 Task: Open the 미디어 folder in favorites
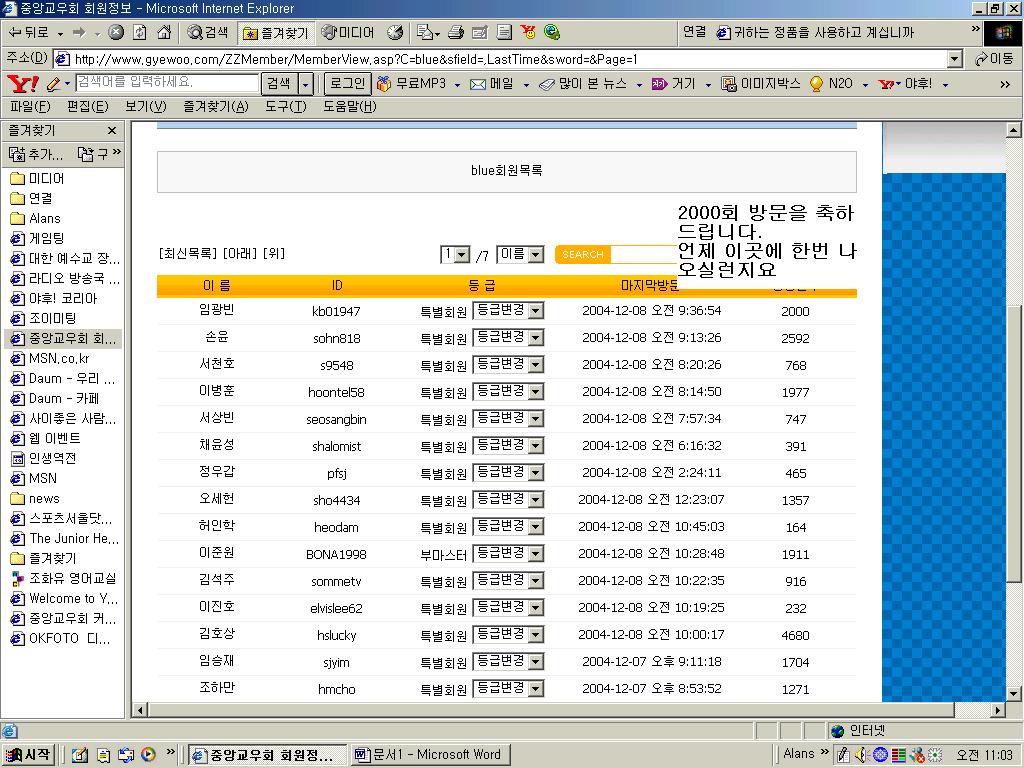point(46,178)
